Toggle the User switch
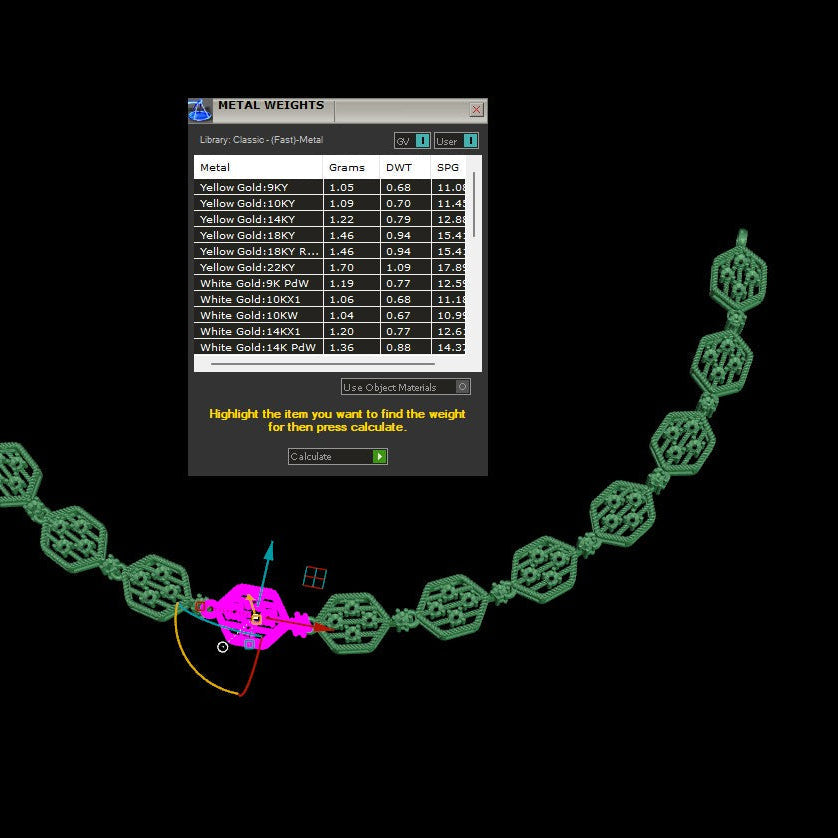 [x=470, y=141]
